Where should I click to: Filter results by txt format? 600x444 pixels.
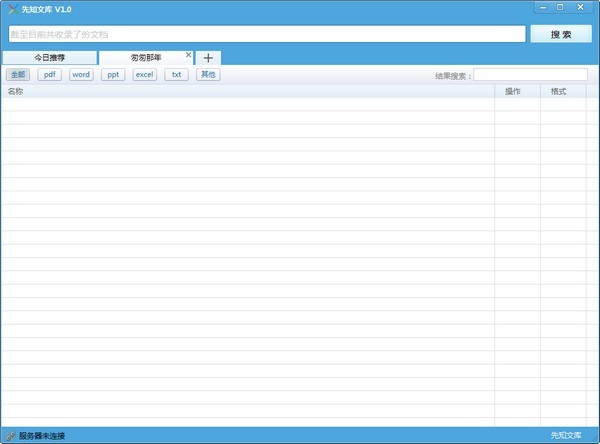pyautogui.click(x=176, y=75)
